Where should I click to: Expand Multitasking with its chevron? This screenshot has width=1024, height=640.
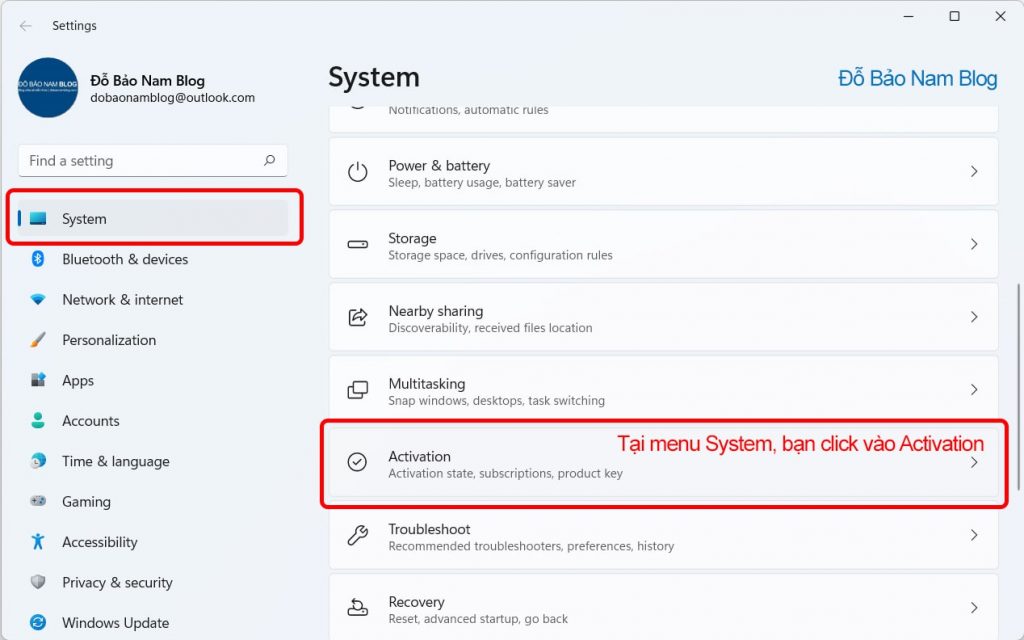973,389
